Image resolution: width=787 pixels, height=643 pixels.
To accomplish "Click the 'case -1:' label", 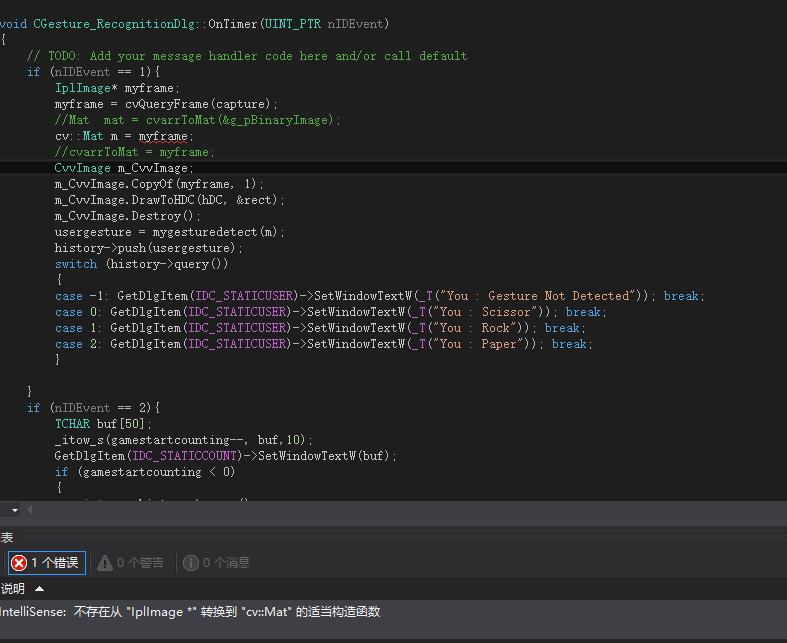I will click(x=81, y=296).
